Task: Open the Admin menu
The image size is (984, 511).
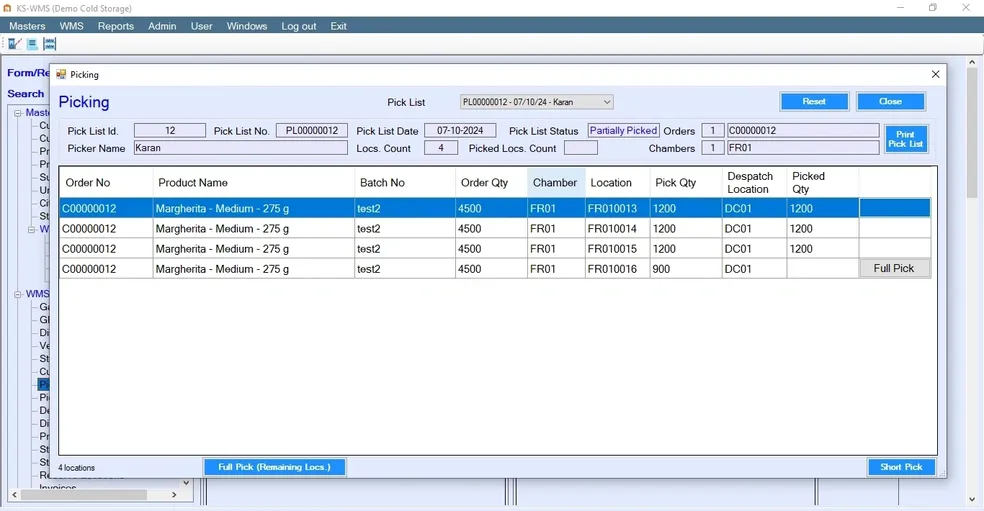Action: click(x=162, y=26)
